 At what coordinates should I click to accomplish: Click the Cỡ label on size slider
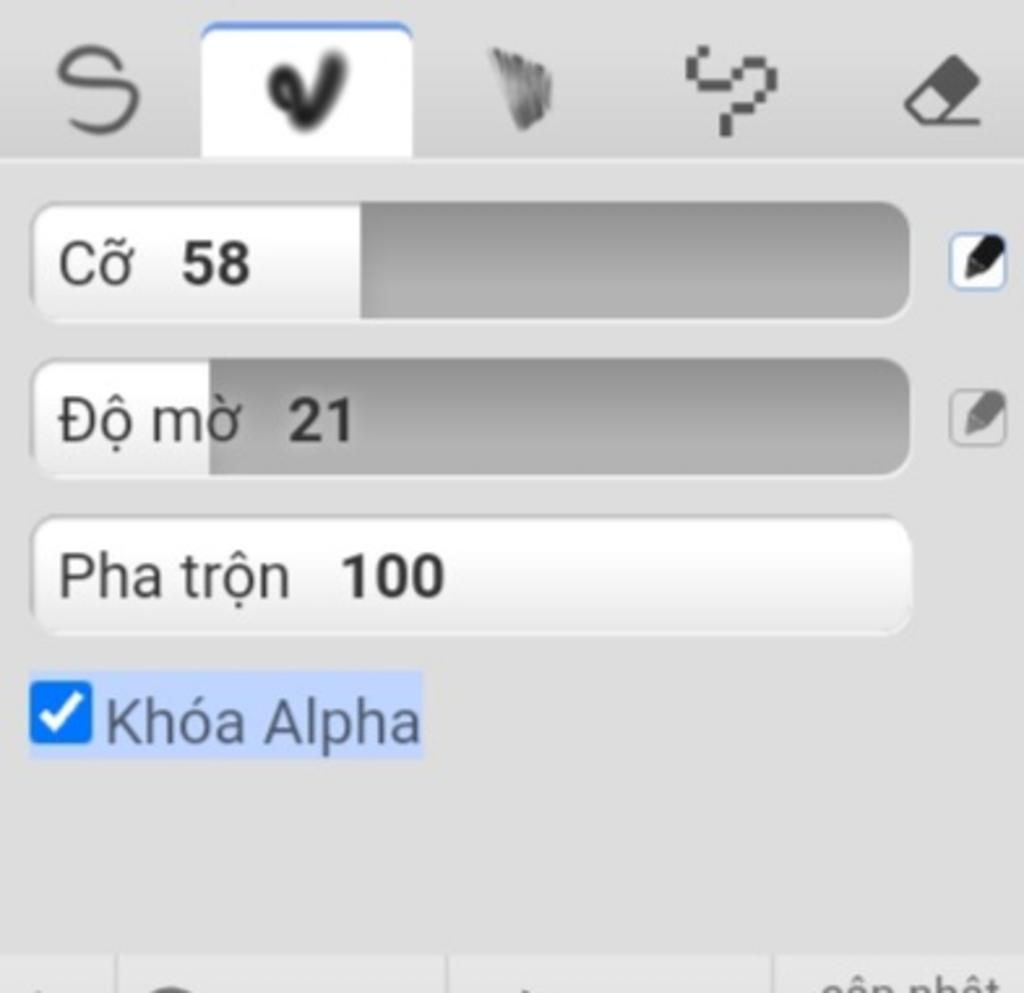tap(95, 264)
